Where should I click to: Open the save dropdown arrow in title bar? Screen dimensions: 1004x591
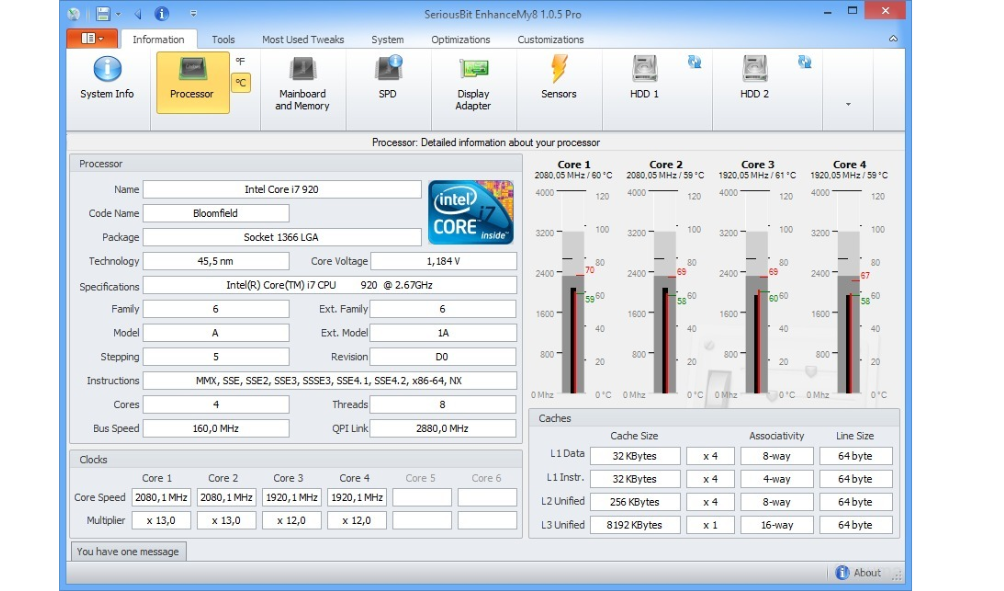[118, 14]
